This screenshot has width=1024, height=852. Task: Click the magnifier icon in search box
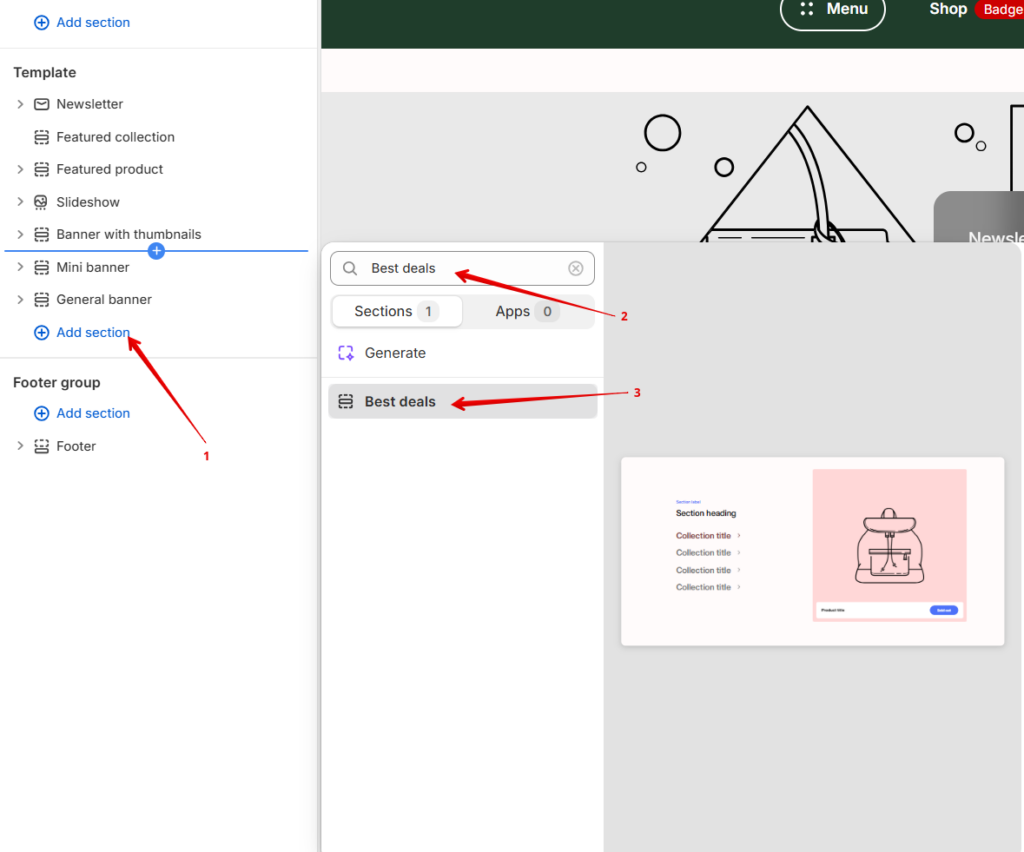click(x=350, y=268)
